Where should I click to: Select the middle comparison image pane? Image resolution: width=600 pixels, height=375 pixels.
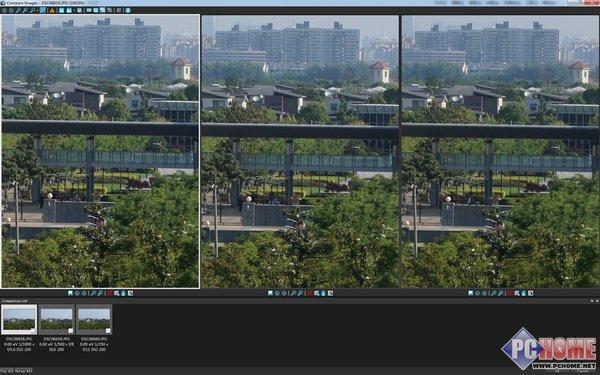(x=300, y=152)
